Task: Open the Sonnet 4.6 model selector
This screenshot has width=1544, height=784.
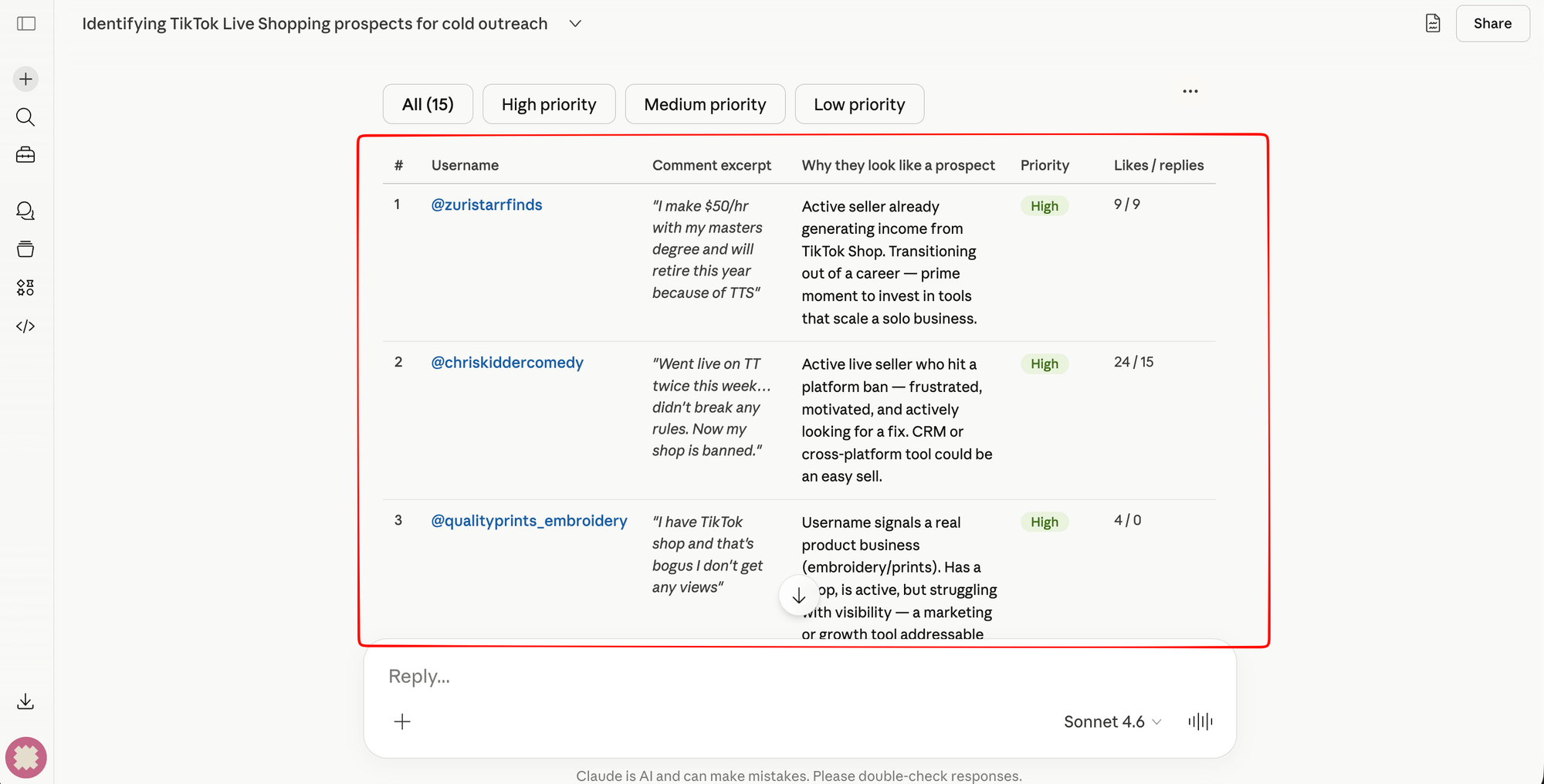Action: (x=1112, y=721)
